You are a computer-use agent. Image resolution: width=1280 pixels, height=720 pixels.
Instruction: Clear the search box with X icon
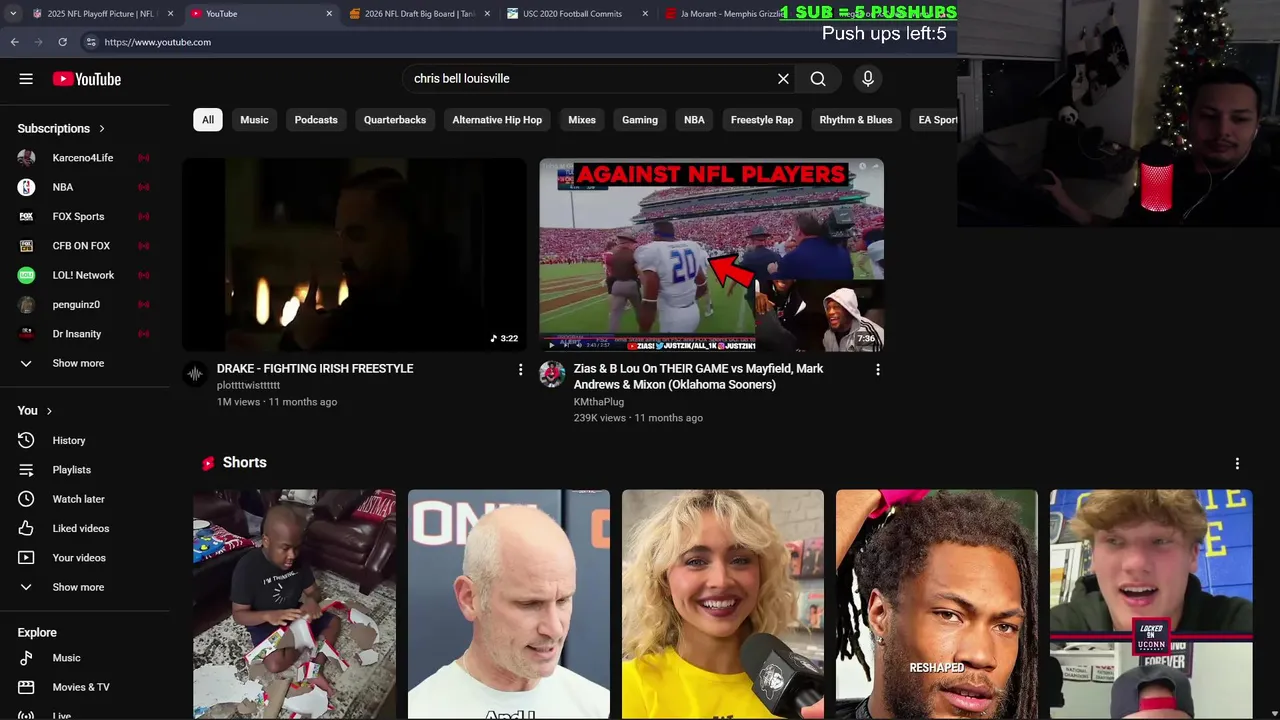pyautogui.click(x=783, y=79)
